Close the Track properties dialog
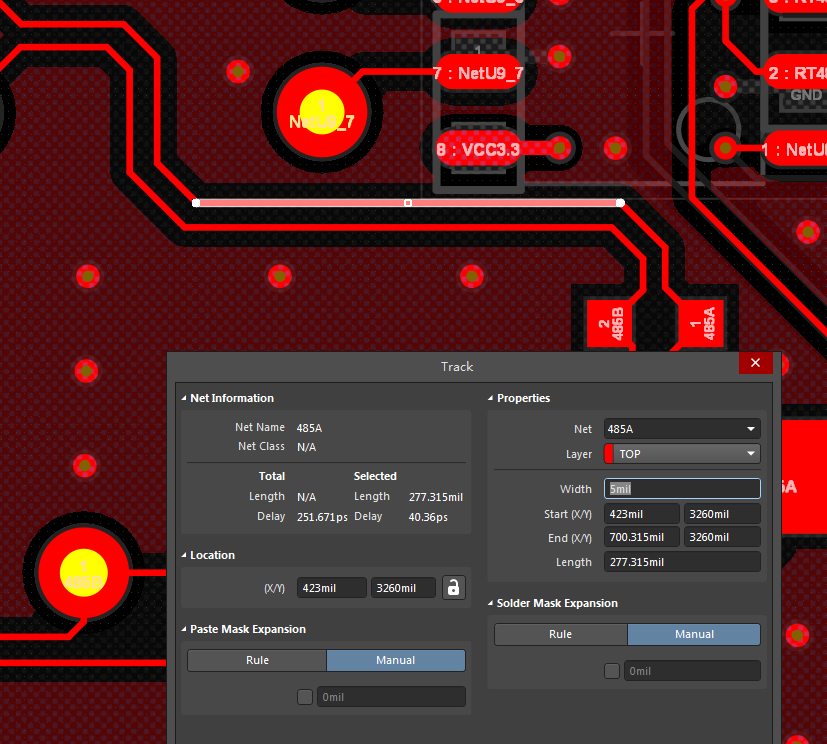The height and width of the screenshot is (744, 827). pos(755,363)
